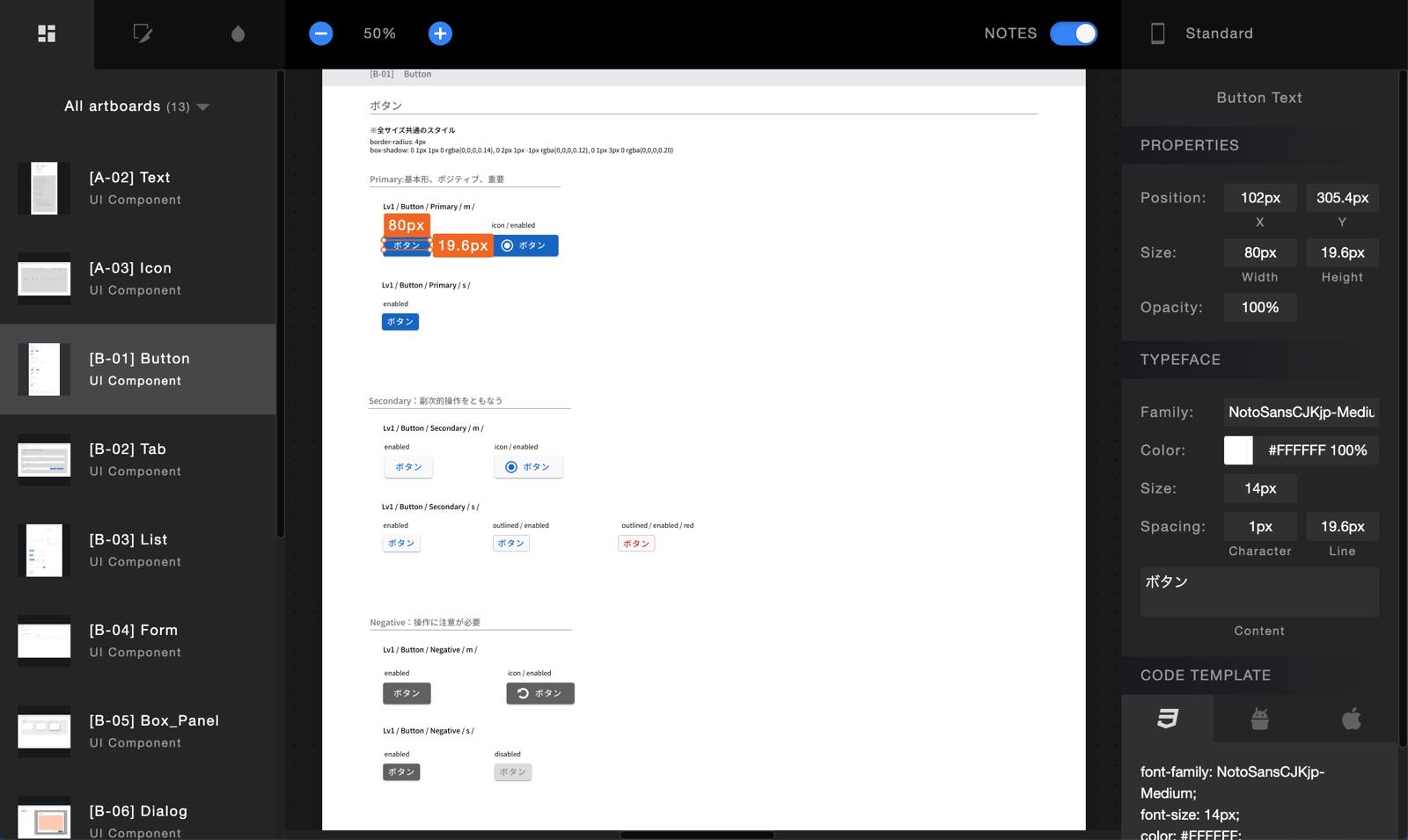Click the red outlined ボタン button

click(636, 544)
